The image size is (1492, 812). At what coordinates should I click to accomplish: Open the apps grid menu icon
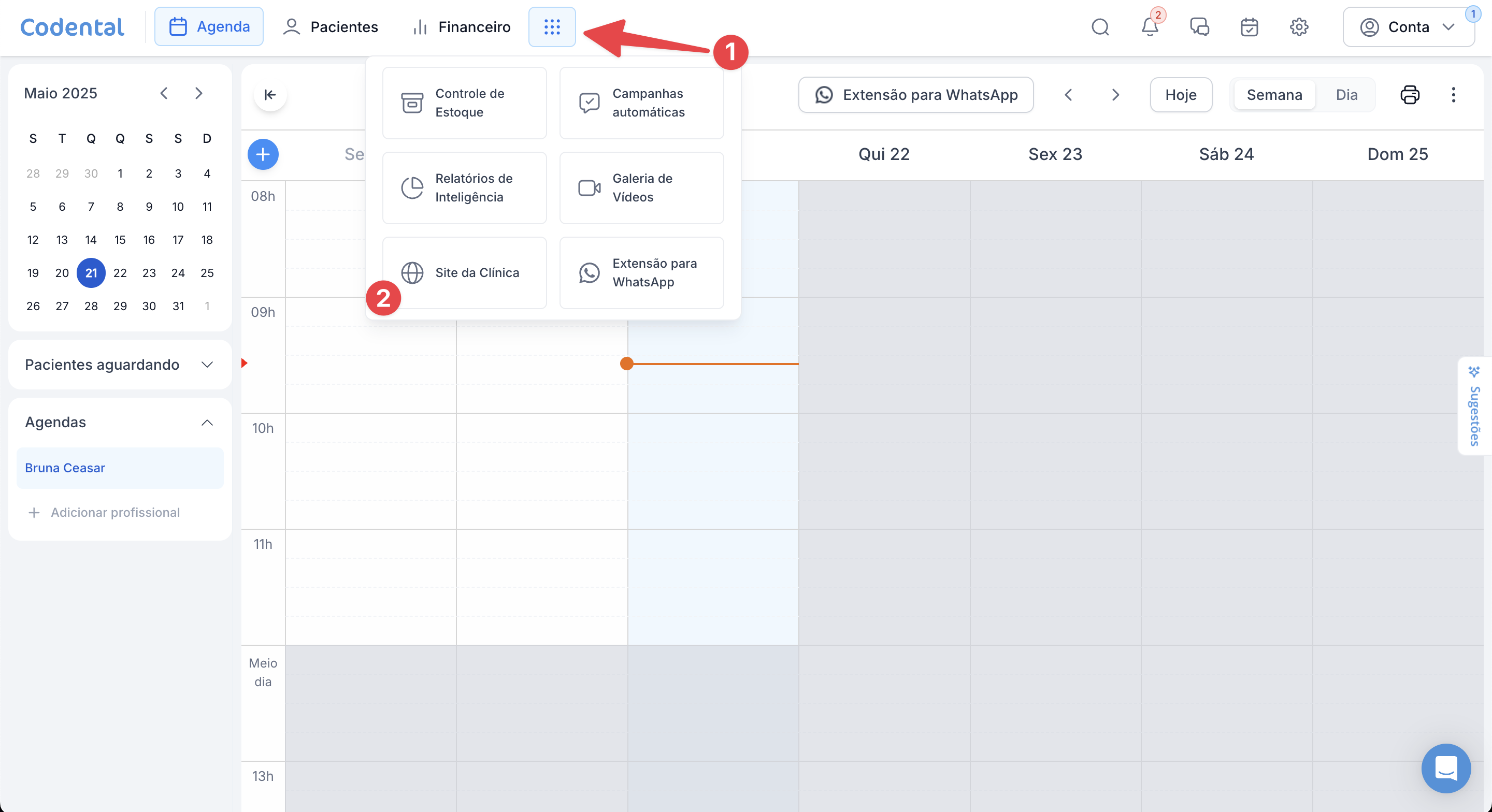pos(551,26)
